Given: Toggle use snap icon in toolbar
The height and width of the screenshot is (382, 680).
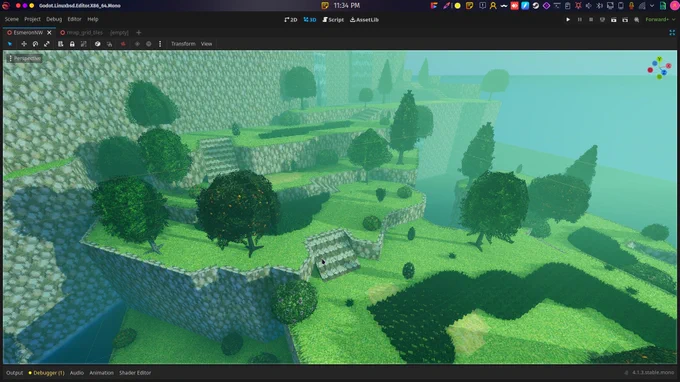Looking at the screenshot, I should (109, 44).
